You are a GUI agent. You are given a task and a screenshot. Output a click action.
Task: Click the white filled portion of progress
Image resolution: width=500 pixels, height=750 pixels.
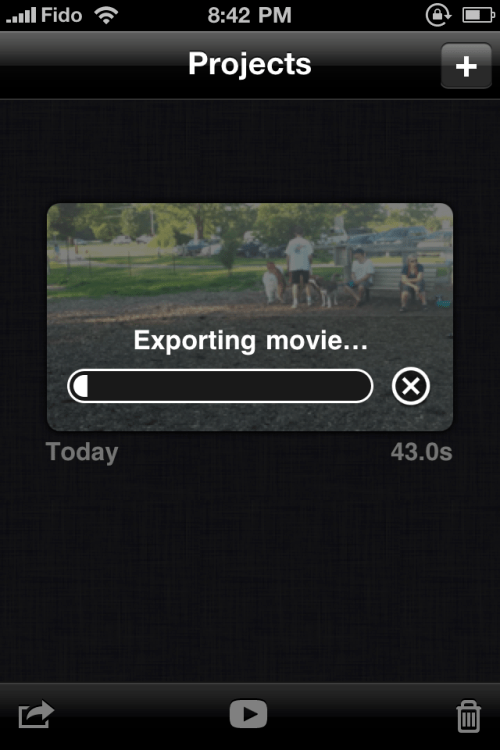click(81, 386)
